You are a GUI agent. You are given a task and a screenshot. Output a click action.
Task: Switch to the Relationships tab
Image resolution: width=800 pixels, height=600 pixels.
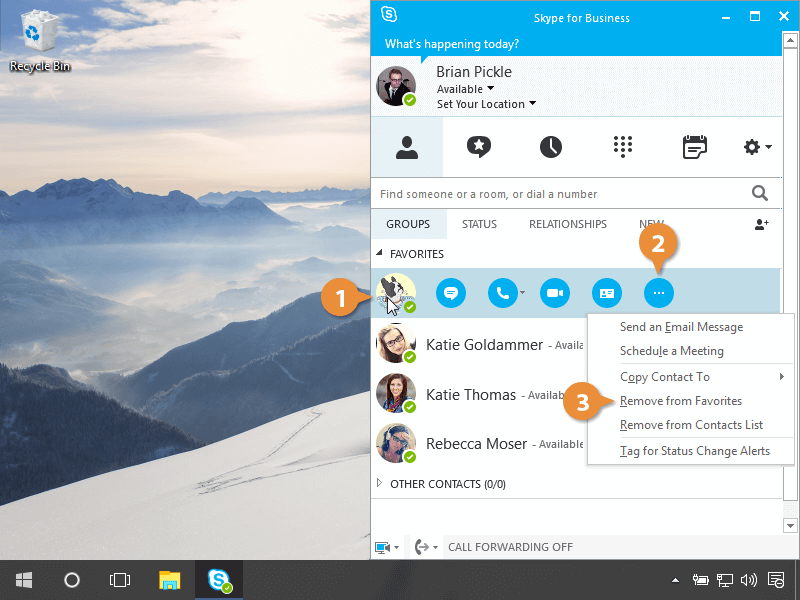point(567,225)
